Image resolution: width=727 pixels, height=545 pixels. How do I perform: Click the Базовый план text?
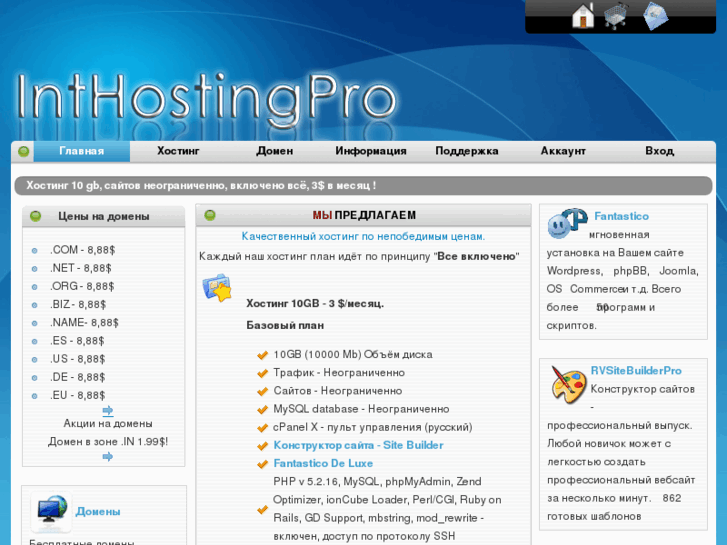pos(285,326)
